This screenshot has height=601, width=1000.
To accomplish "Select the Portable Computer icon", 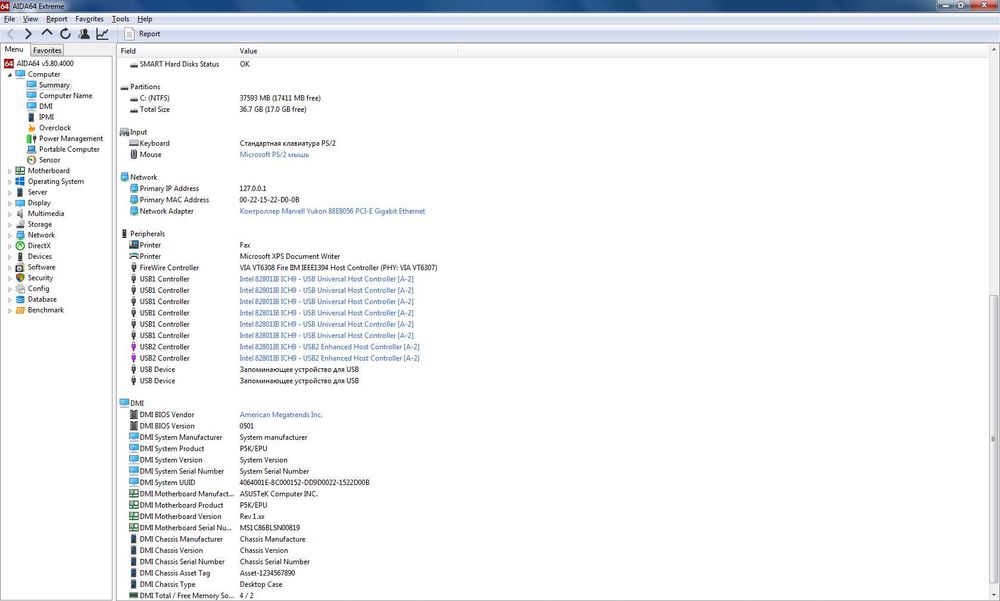I will (x=31, y=149).
